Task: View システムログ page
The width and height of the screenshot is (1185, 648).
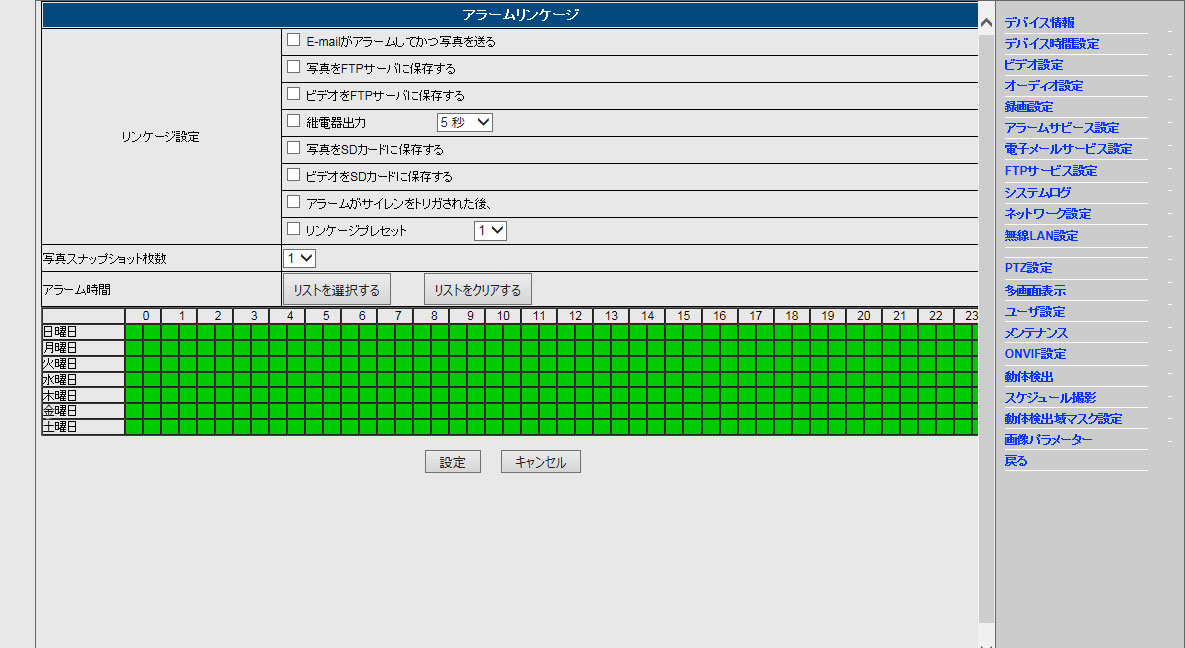Action: click(x=1037, y=193)
